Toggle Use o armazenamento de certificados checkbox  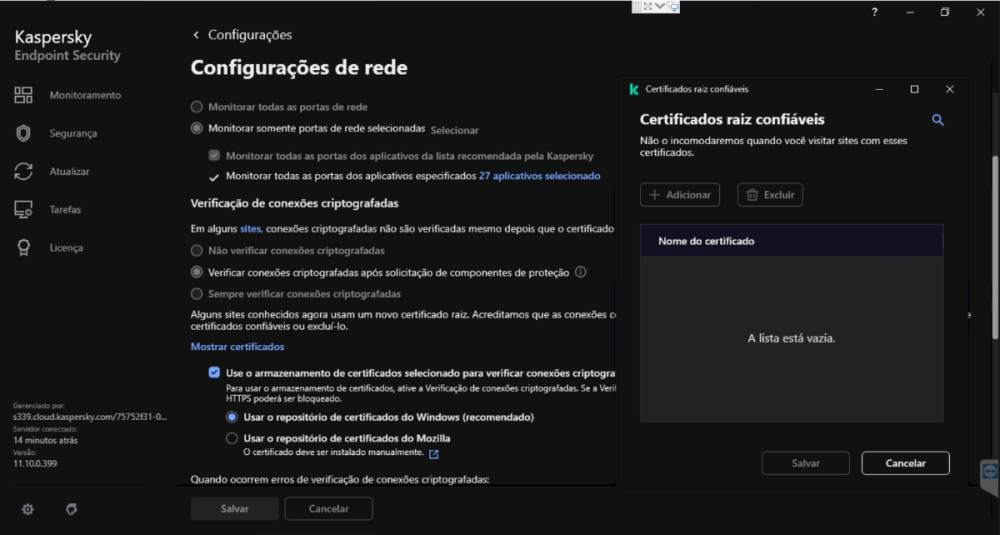tap(214, 372)
